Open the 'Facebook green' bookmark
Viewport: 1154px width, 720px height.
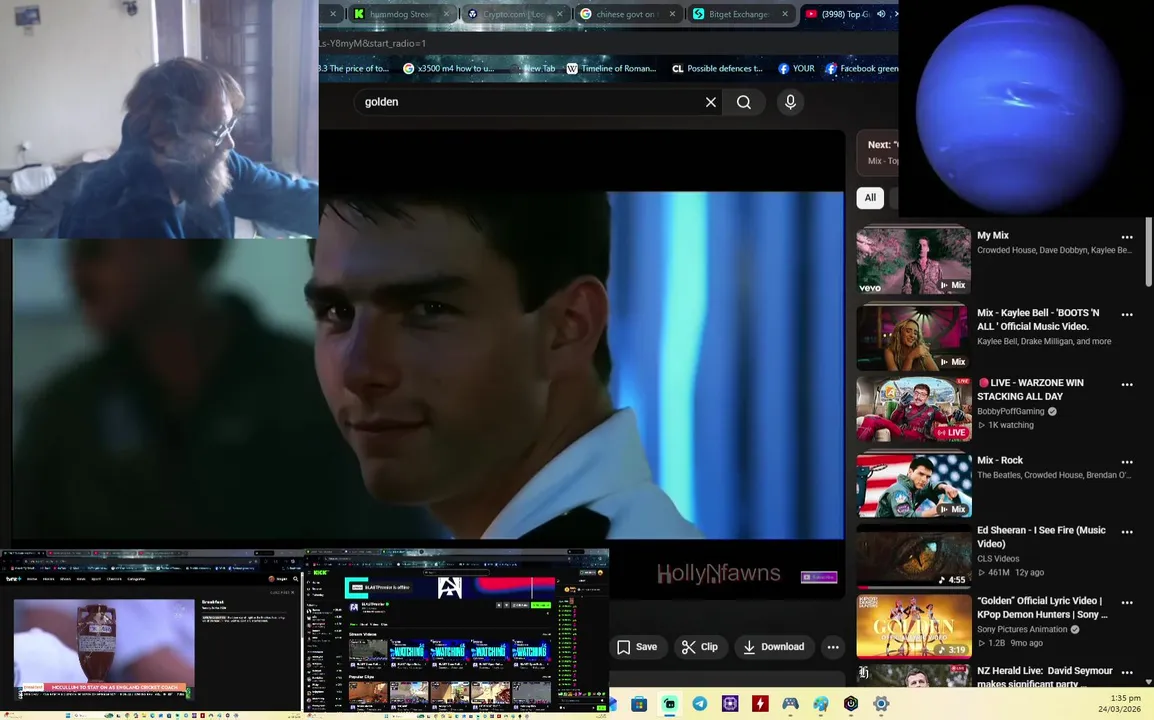coord(861,68)
